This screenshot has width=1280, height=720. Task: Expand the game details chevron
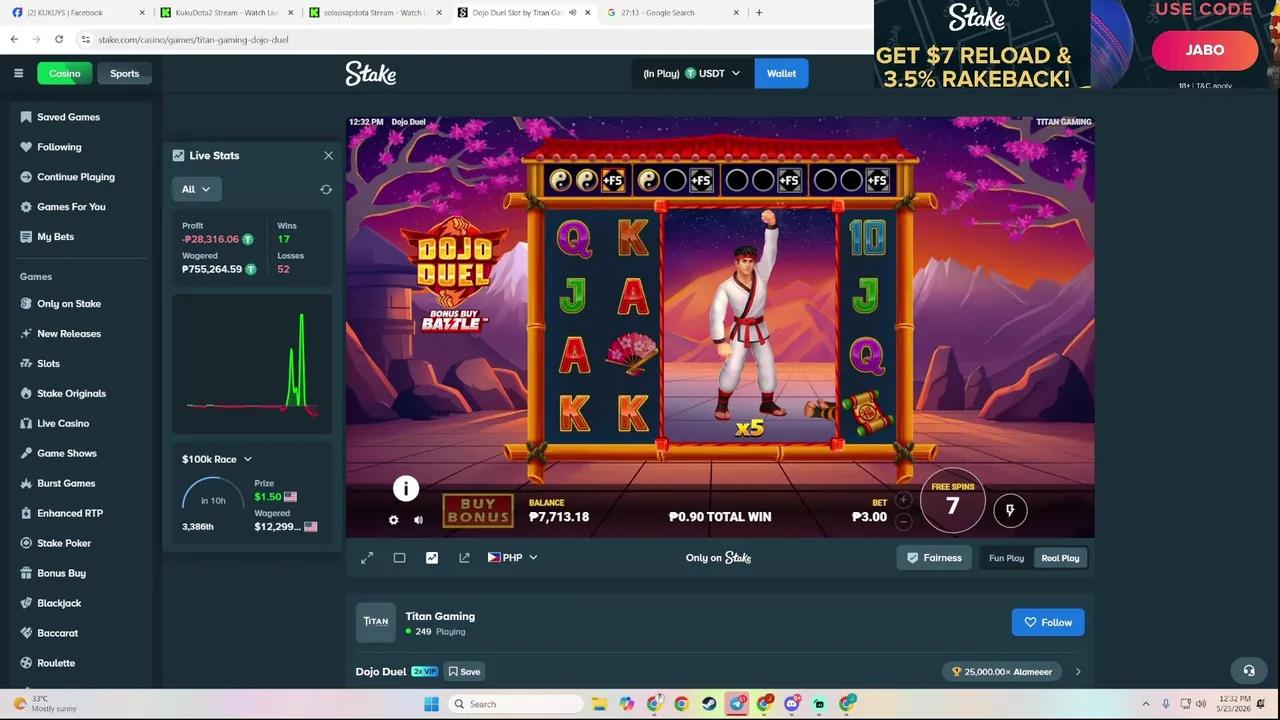click(1077, 672)
